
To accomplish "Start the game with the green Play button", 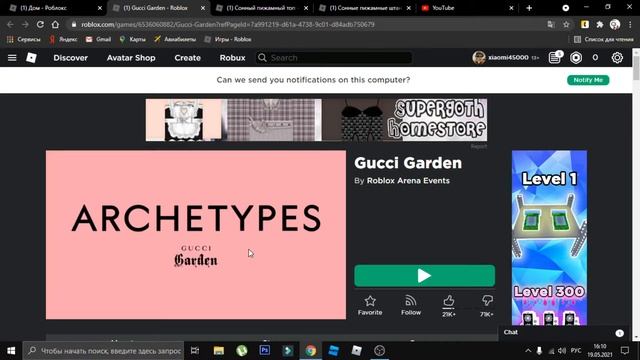I will 424,276.
